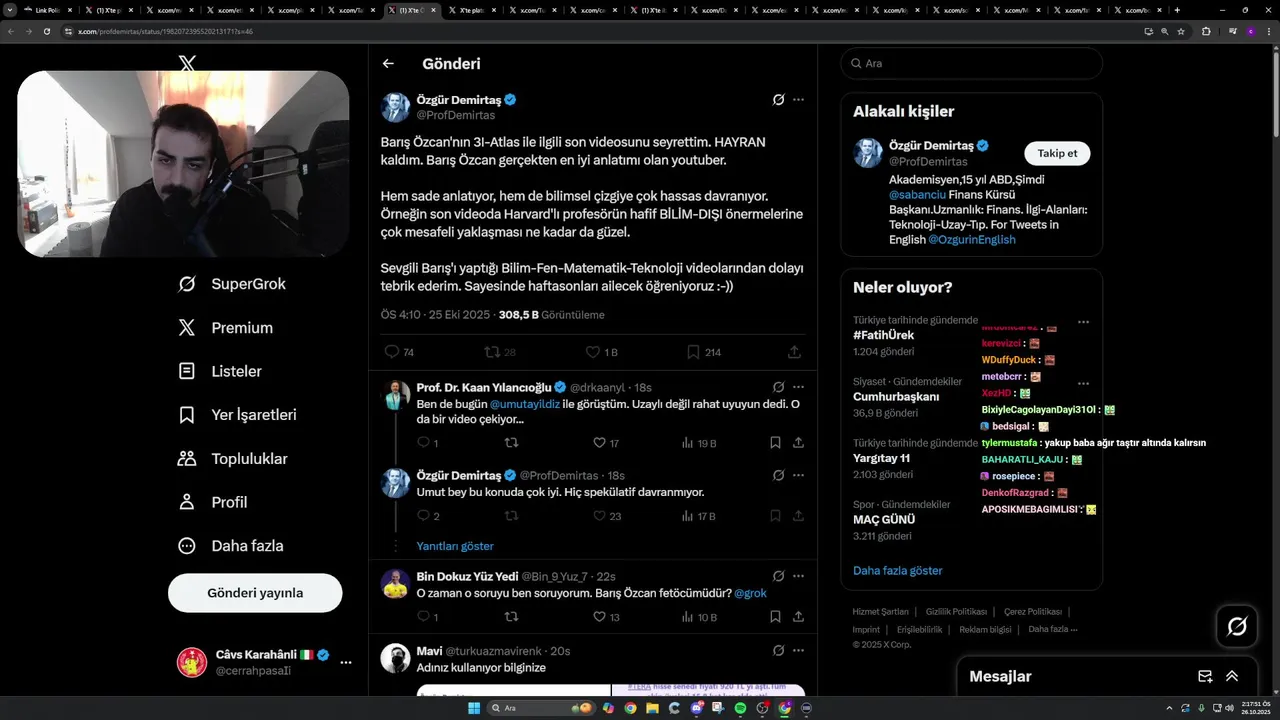Click the Gönderi yayınla button
The width and height of the screenshot is (1280, 720).
click(x=255, y=593)
